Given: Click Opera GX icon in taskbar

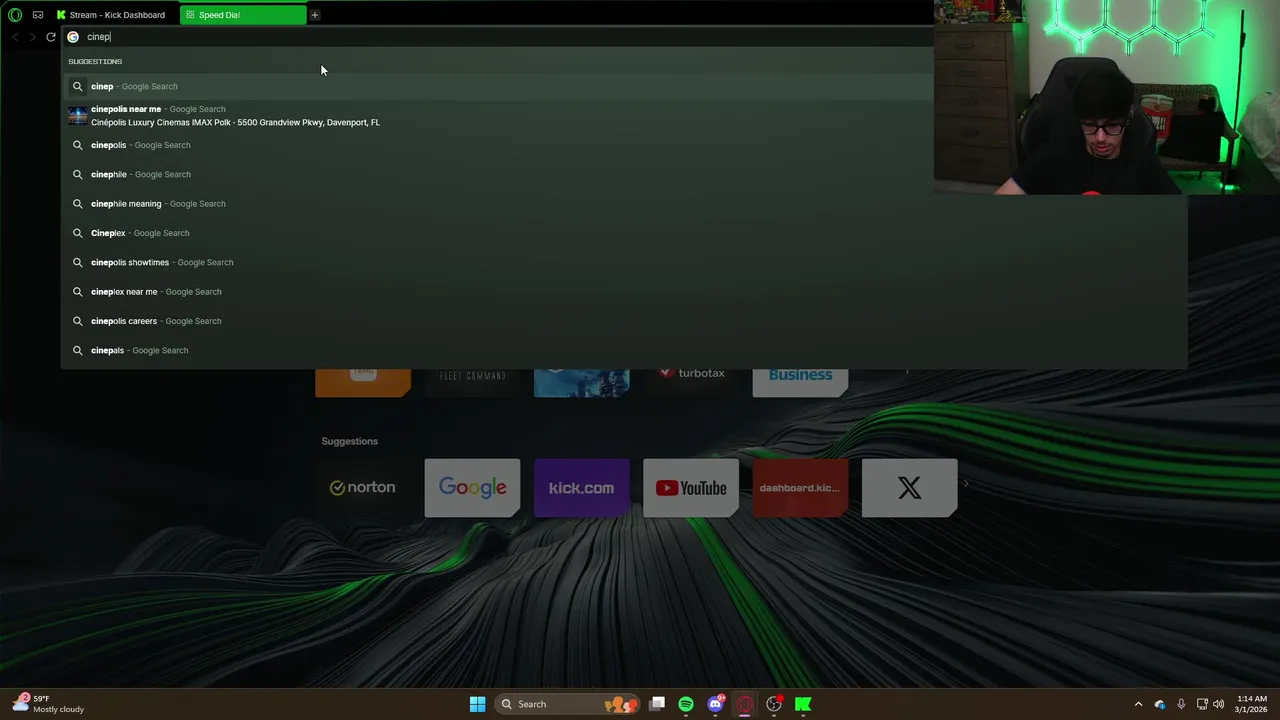Looking at the screenshot, I should pos(744,704).
